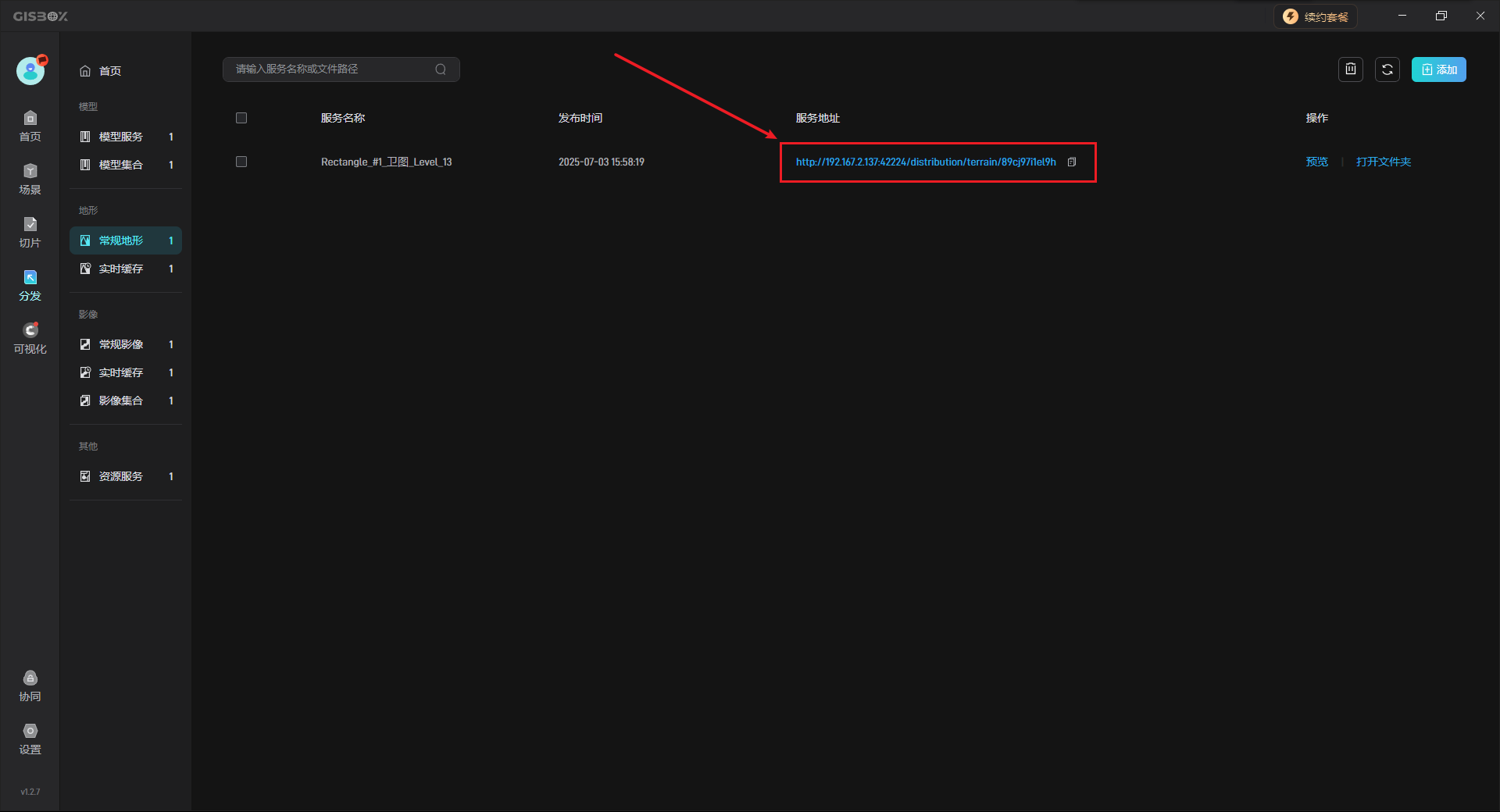Image resolution: width=1500 pixels, height=812 pixels.
Task: Open the 设置 (Settings) sidebar section
Action: click(30, 739)
